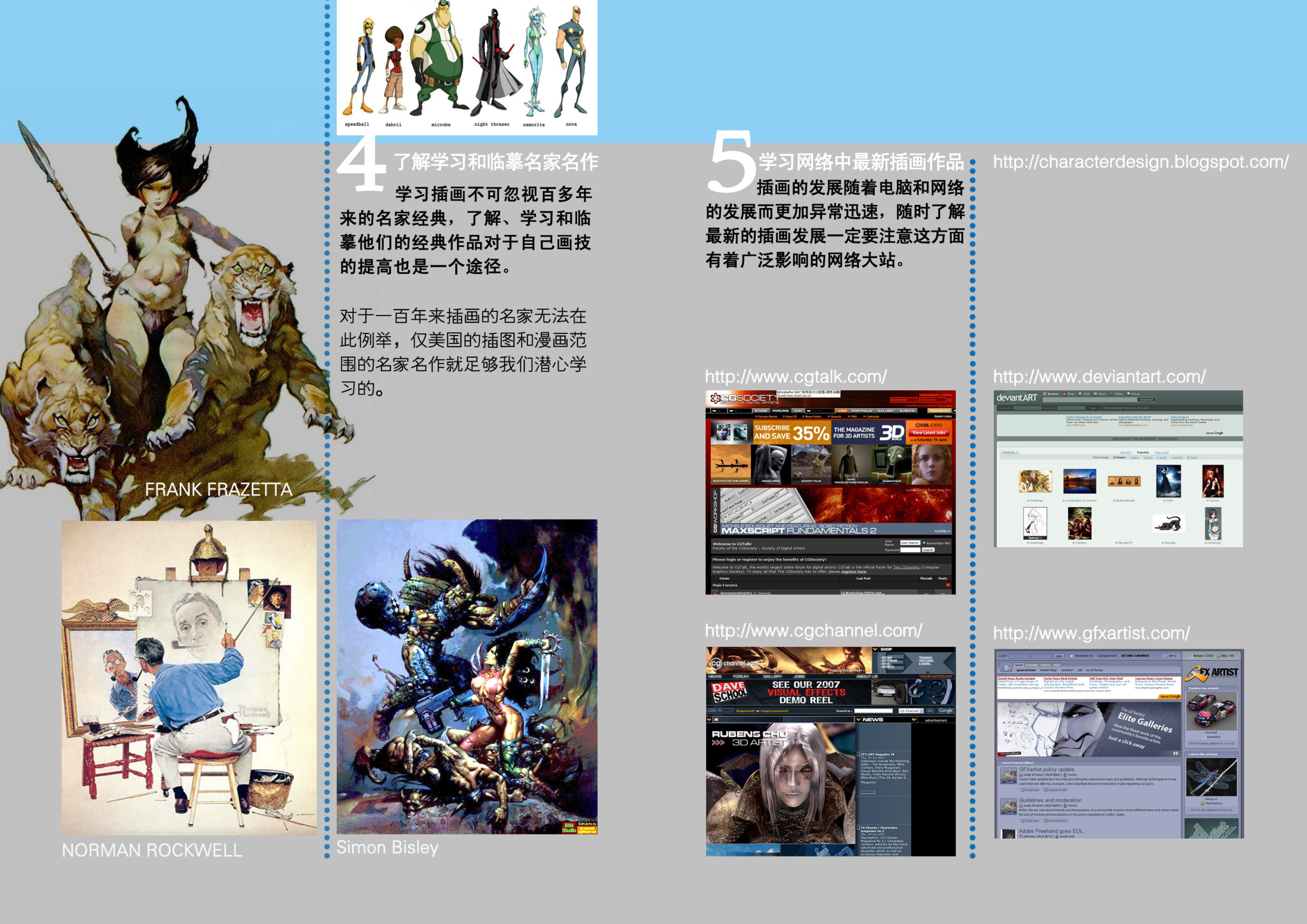Click the Forum Home link on CGTalk
Viewport: 1307px width, 924px height.
click(768, 417)
